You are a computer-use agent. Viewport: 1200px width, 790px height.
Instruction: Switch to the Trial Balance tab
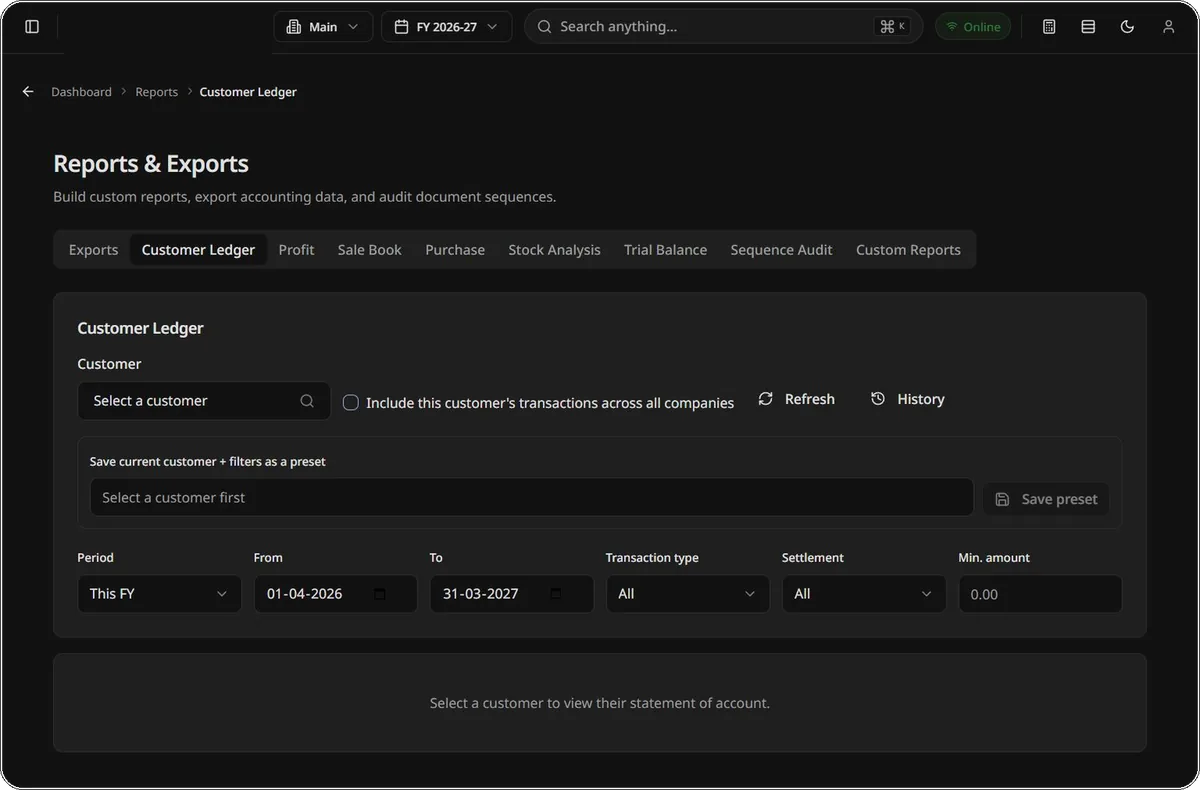(665, 250)
